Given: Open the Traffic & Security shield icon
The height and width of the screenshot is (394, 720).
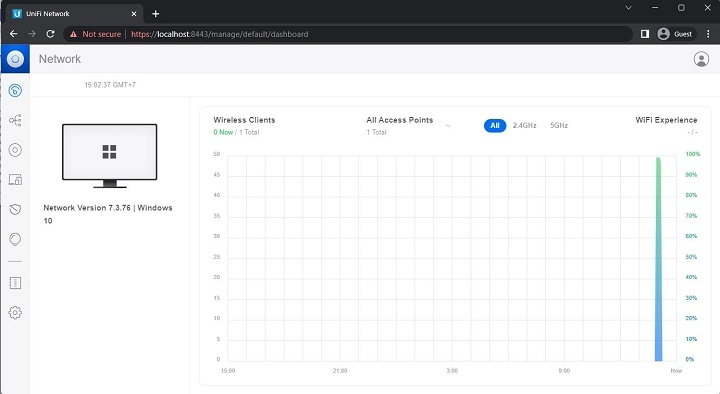Looking at the screenshot, I should (15, 209).
